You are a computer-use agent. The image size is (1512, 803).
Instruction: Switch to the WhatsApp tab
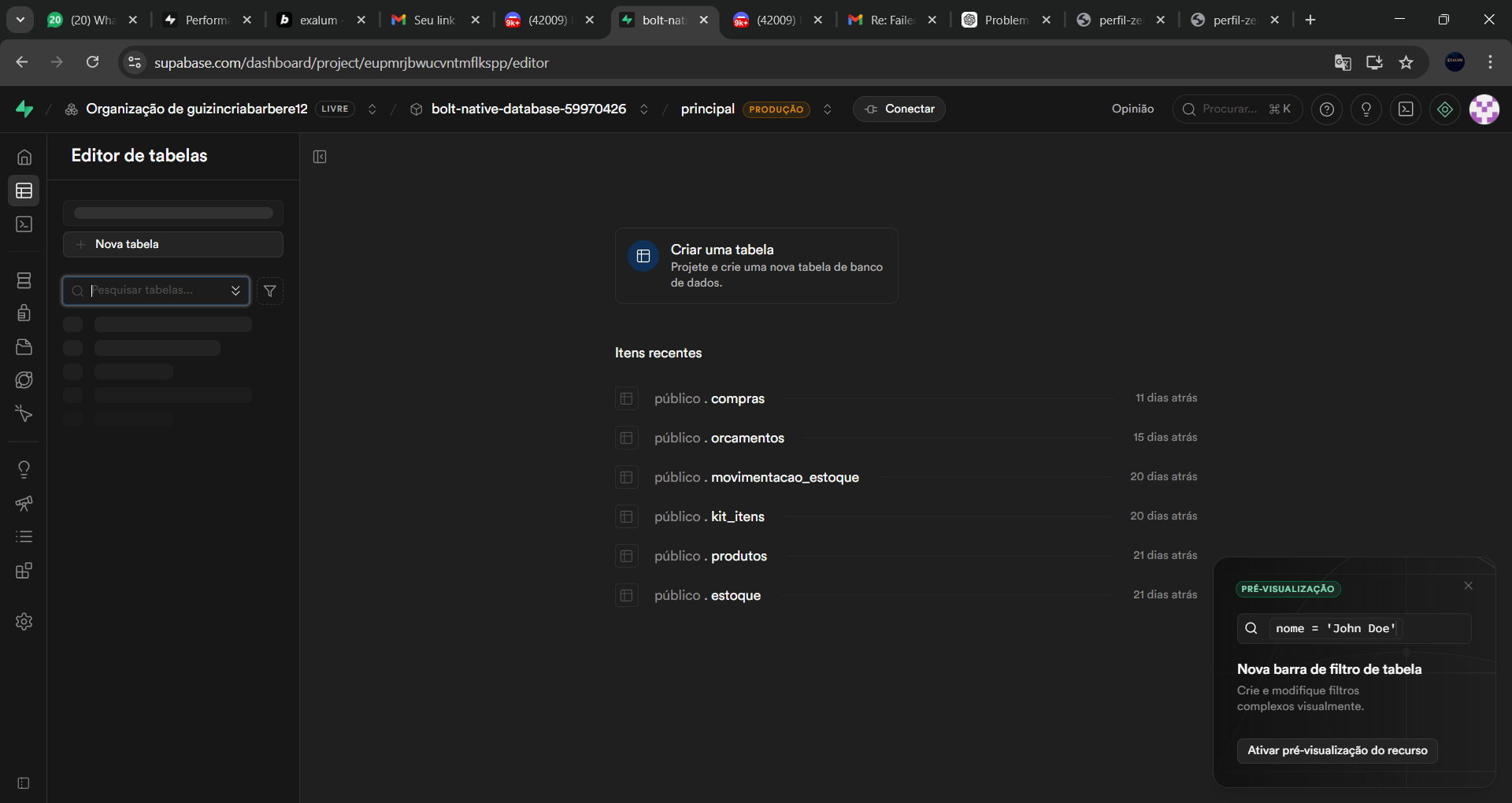[93, 20]
